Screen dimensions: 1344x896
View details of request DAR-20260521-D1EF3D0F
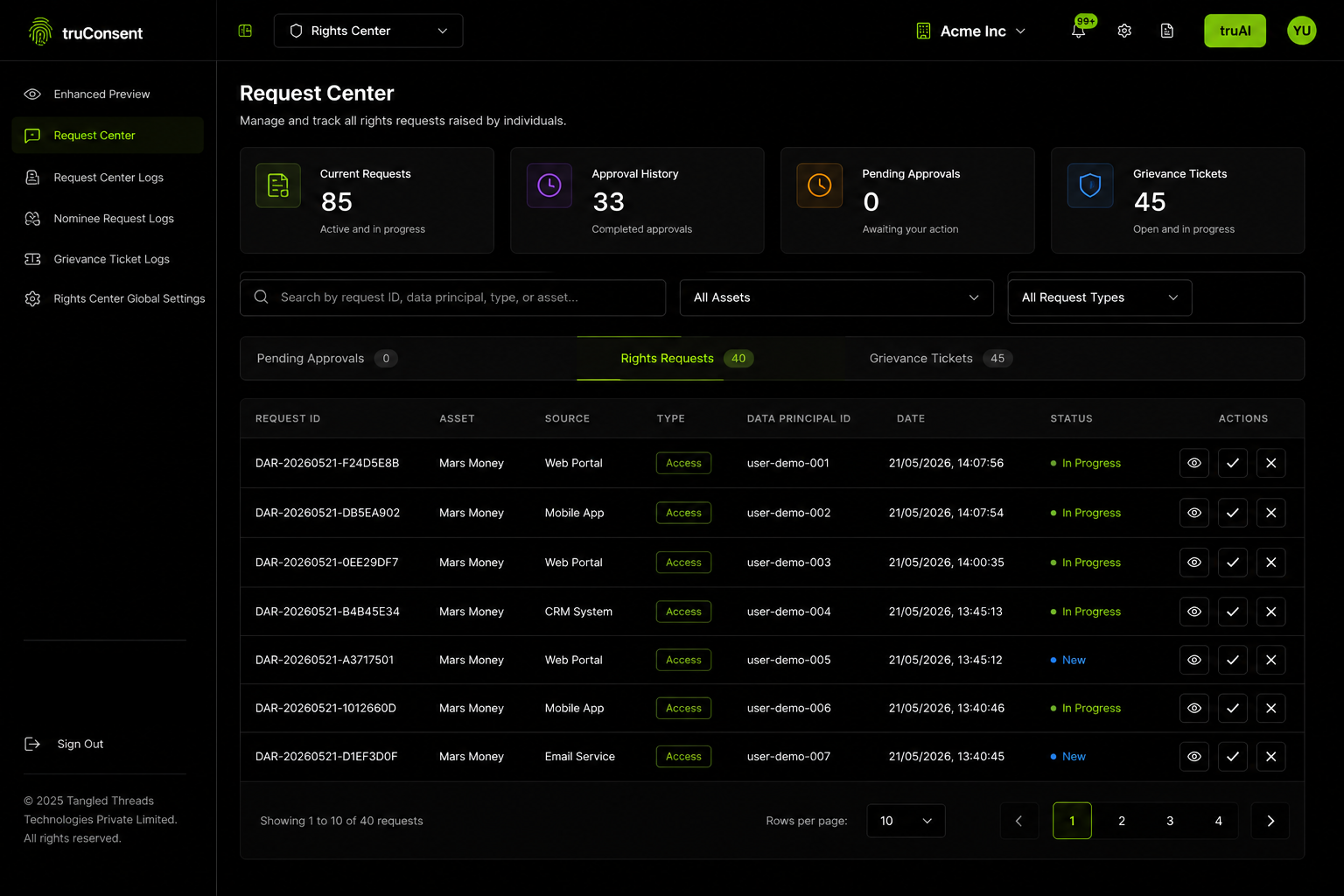pos(1194,756)
